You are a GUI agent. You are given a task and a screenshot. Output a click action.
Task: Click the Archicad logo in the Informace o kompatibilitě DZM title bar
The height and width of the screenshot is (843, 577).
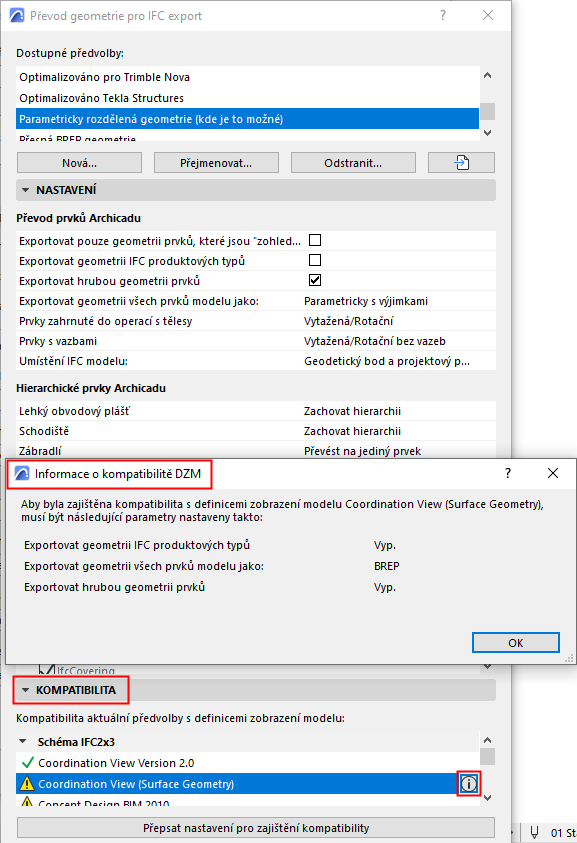(x=22, y=474)
